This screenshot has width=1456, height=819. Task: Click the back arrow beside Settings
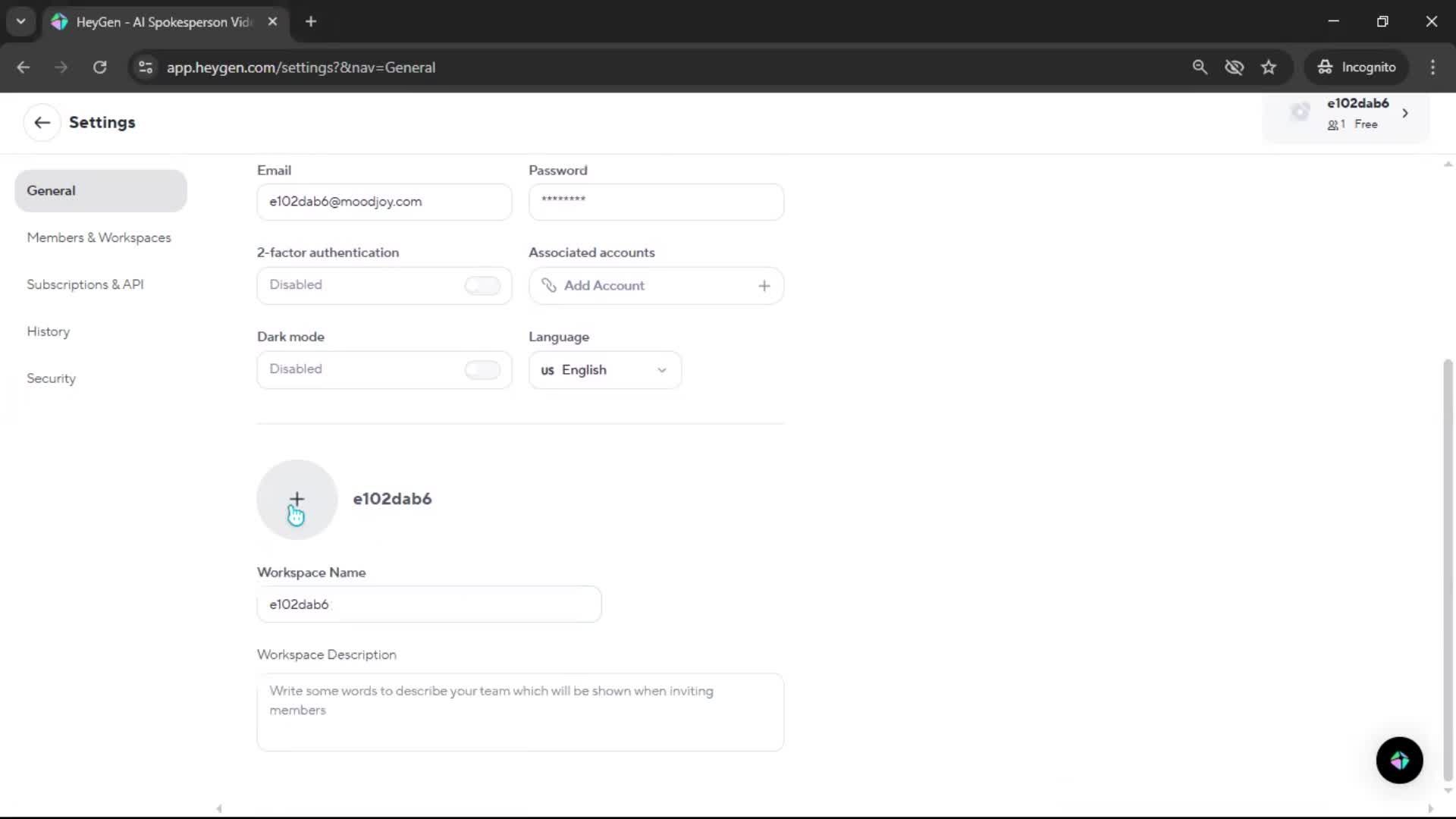42,122
